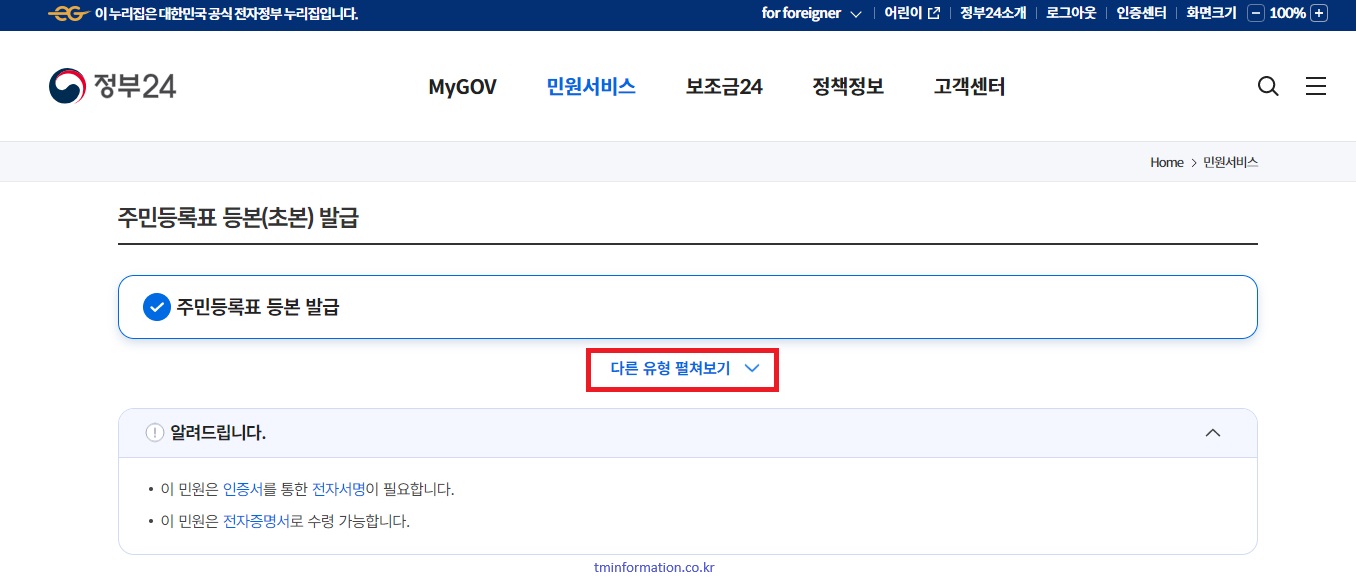Click the 로그아웃 link

(1070, 13)
